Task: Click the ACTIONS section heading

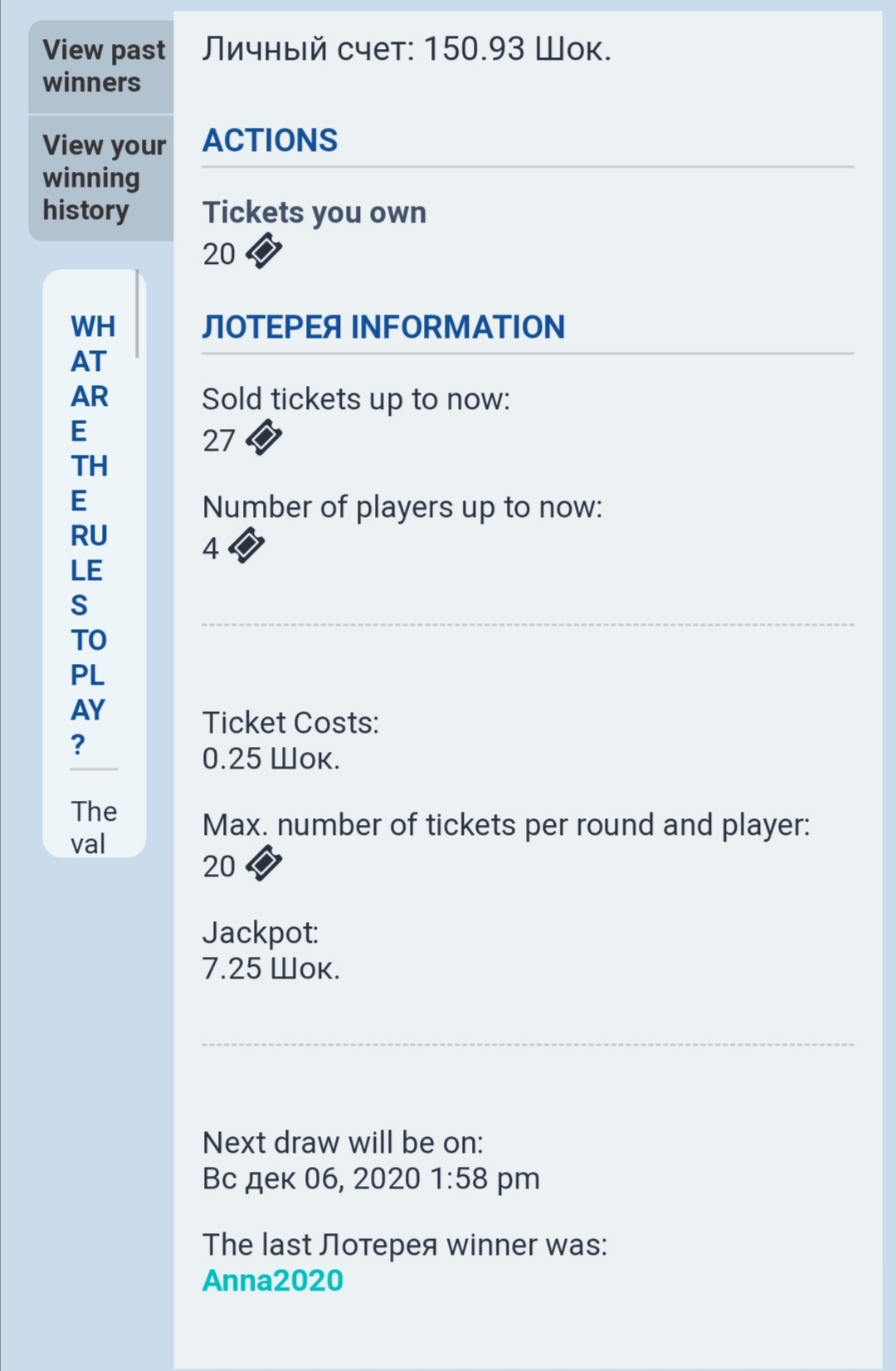Action: (270, 140)
